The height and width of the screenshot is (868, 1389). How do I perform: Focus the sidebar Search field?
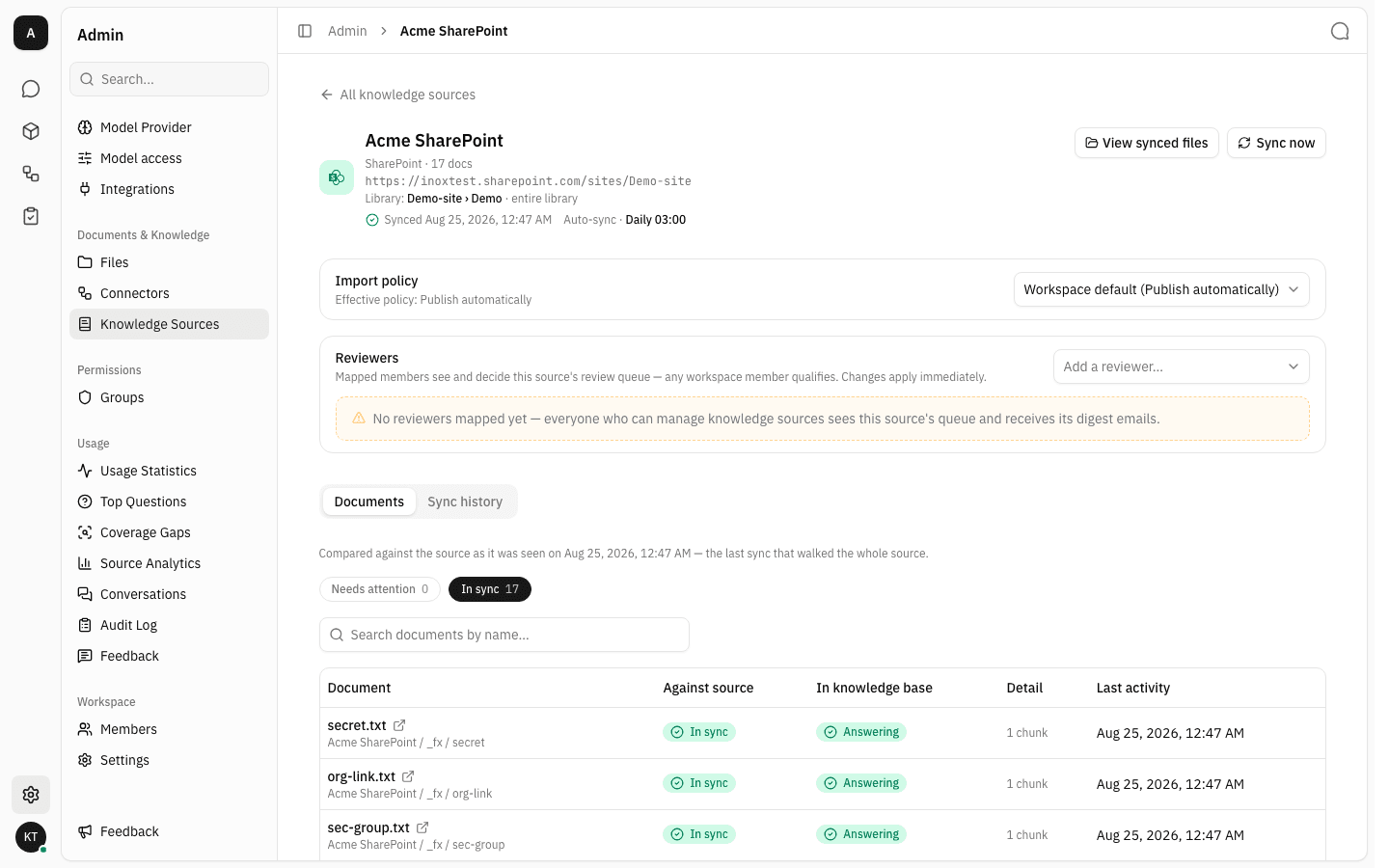point(169,79)
